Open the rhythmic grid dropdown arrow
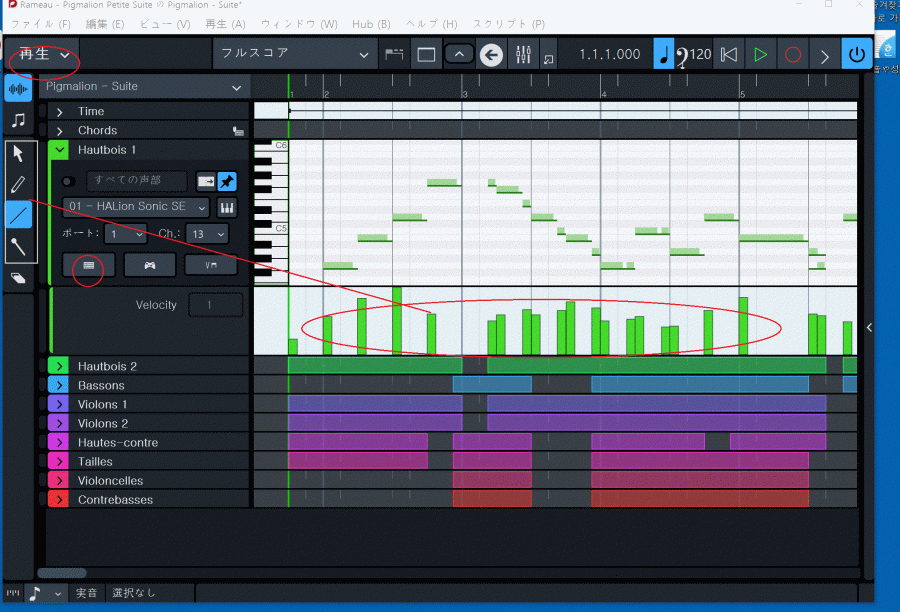This screenshot has height=612, width=900. coord(57,594)
